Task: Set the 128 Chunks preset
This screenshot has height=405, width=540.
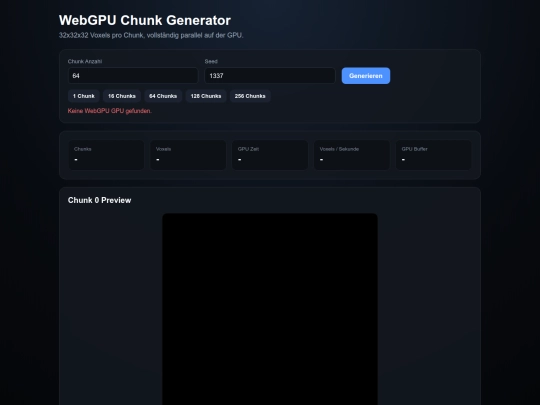Action: coord(206,96)
